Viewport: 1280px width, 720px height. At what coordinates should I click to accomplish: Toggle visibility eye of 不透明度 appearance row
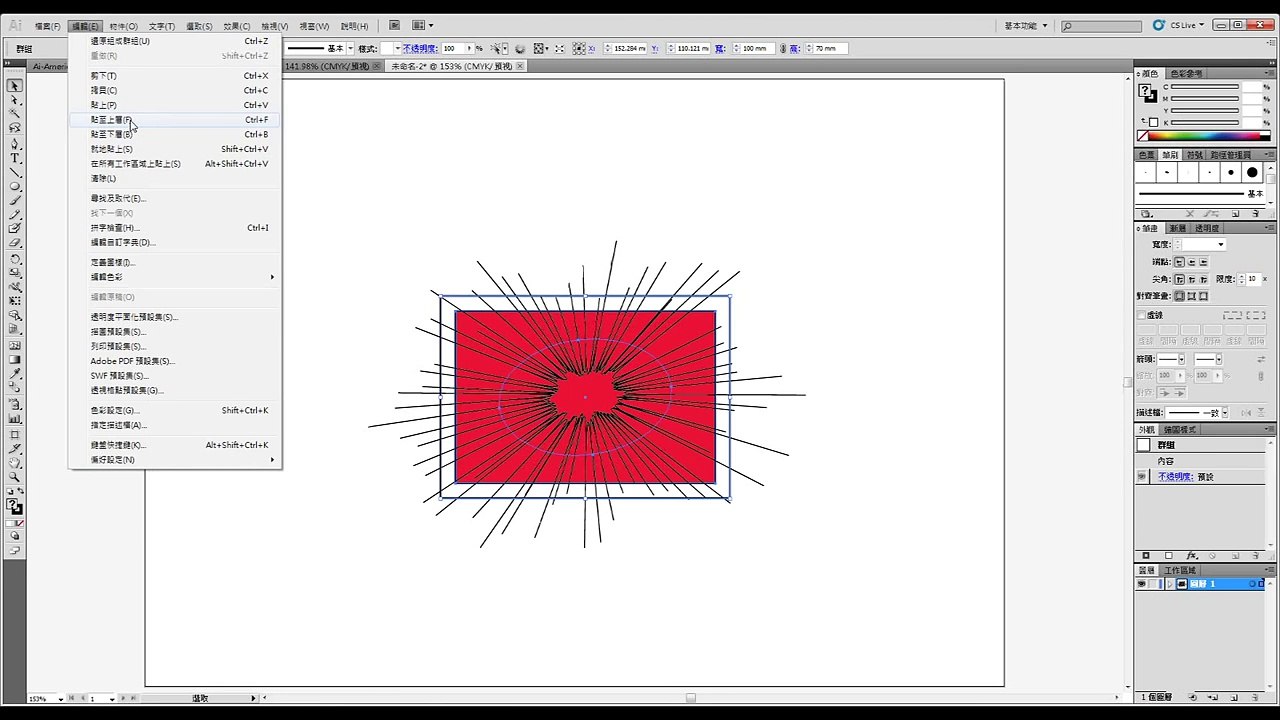tap(1142, 477)
